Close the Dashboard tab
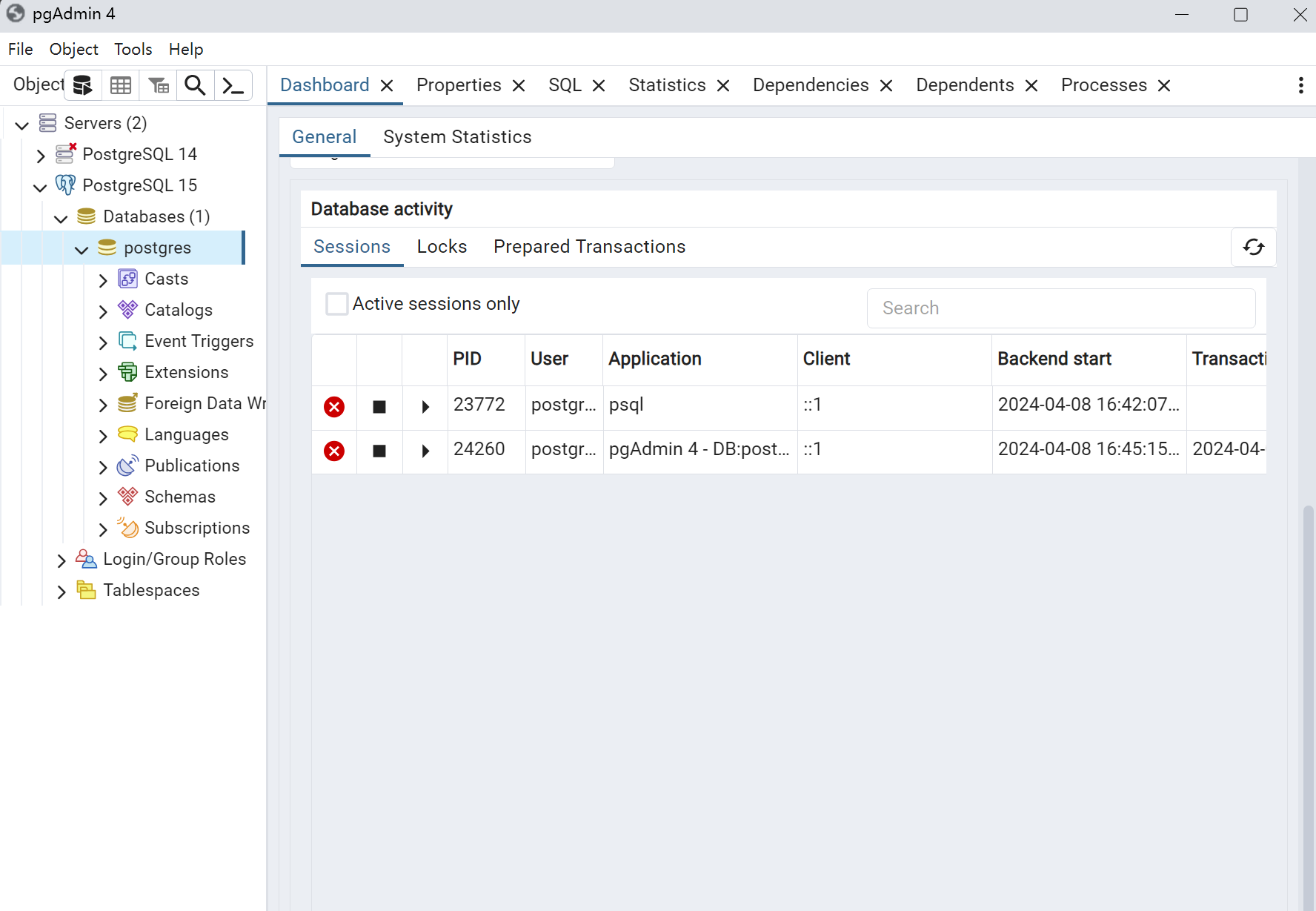Viewport: 1316px width, 911px height. pos(387,86)
